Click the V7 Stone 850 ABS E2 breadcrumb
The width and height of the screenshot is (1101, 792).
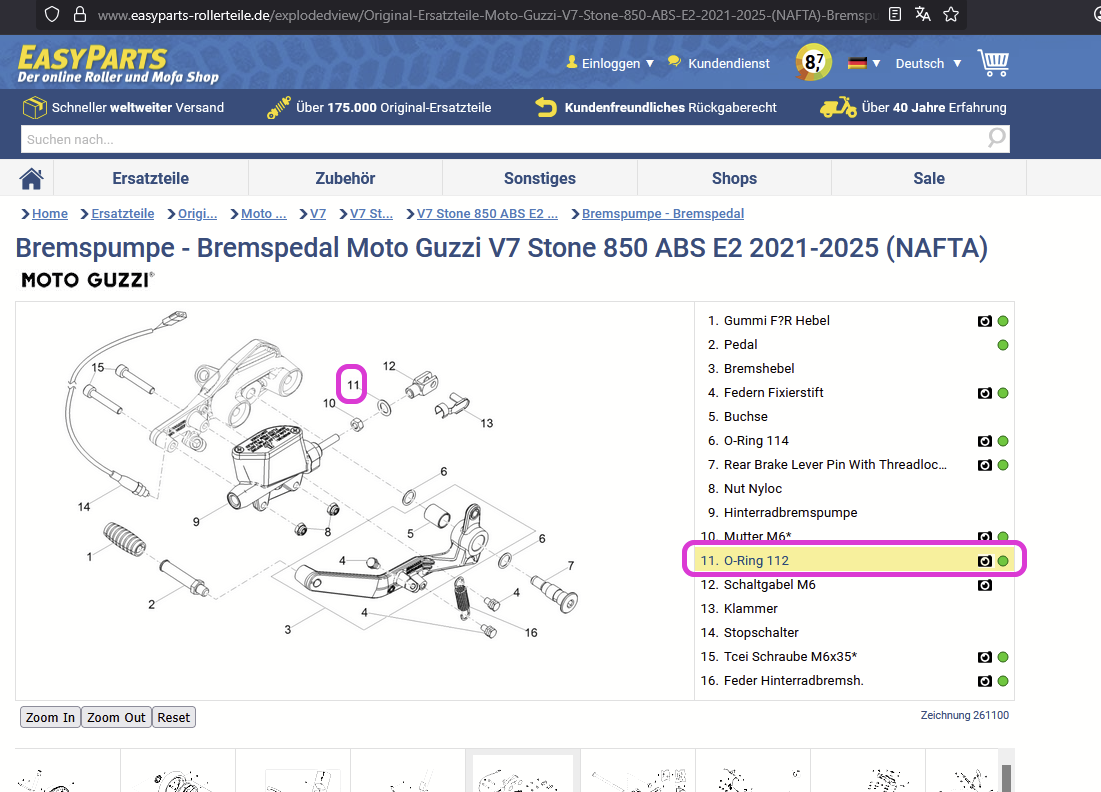click(x=487, y=213)
